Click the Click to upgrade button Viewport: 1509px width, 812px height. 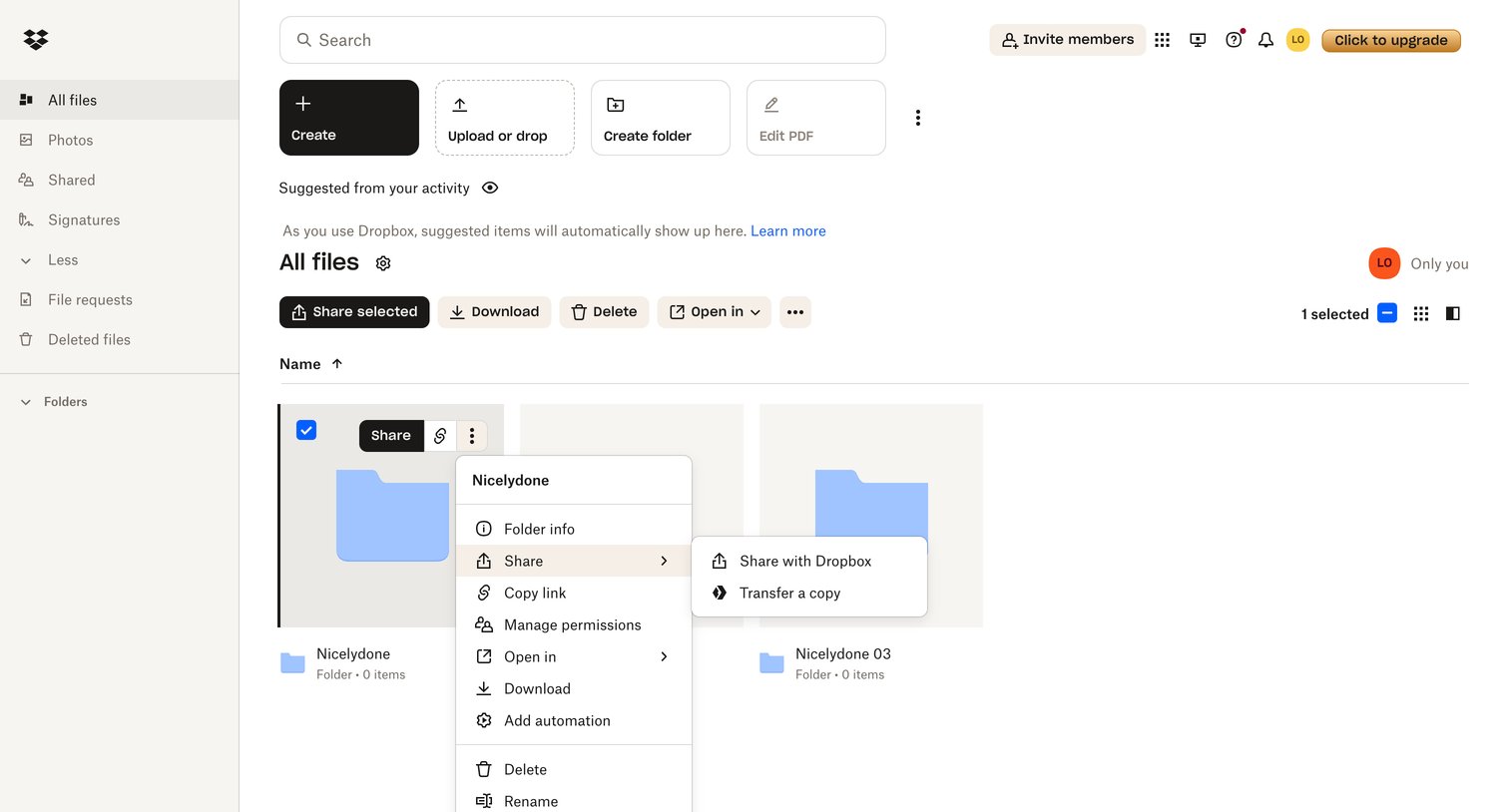(1391, 40)
